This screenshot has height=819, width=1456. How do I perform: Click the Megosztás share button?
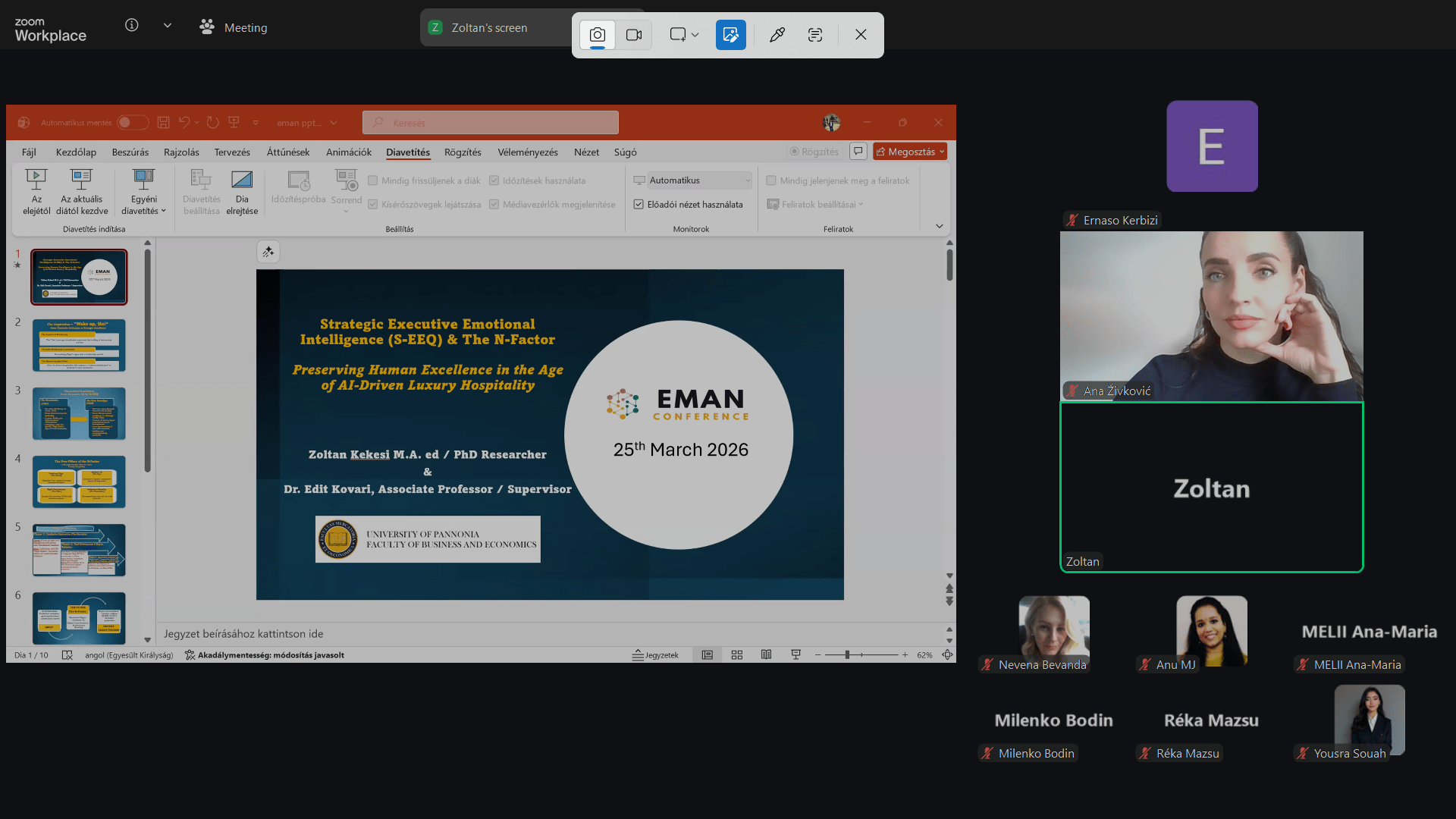point(908,152)
